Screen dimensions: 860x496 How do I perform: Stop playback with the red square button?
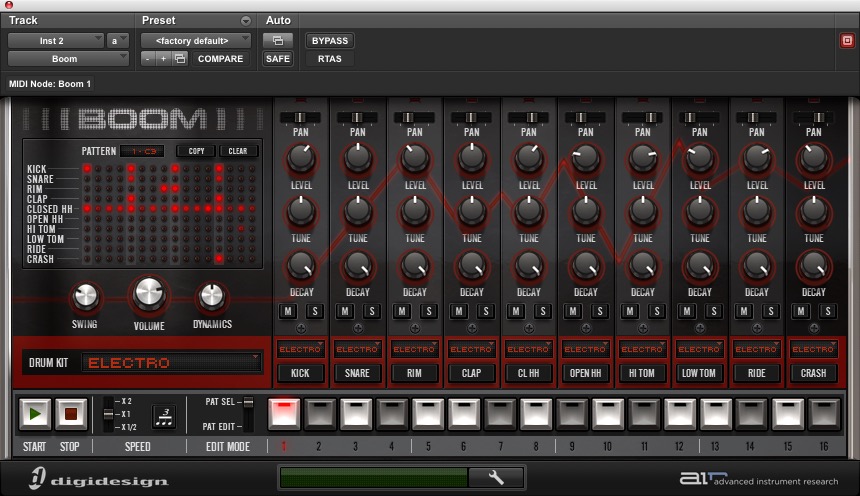tap(71, 414)
